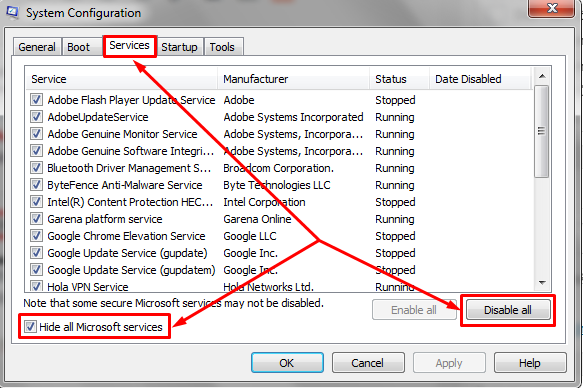Select 'ByteFence Anti-Malware Service' row text

tap(125, 185)
